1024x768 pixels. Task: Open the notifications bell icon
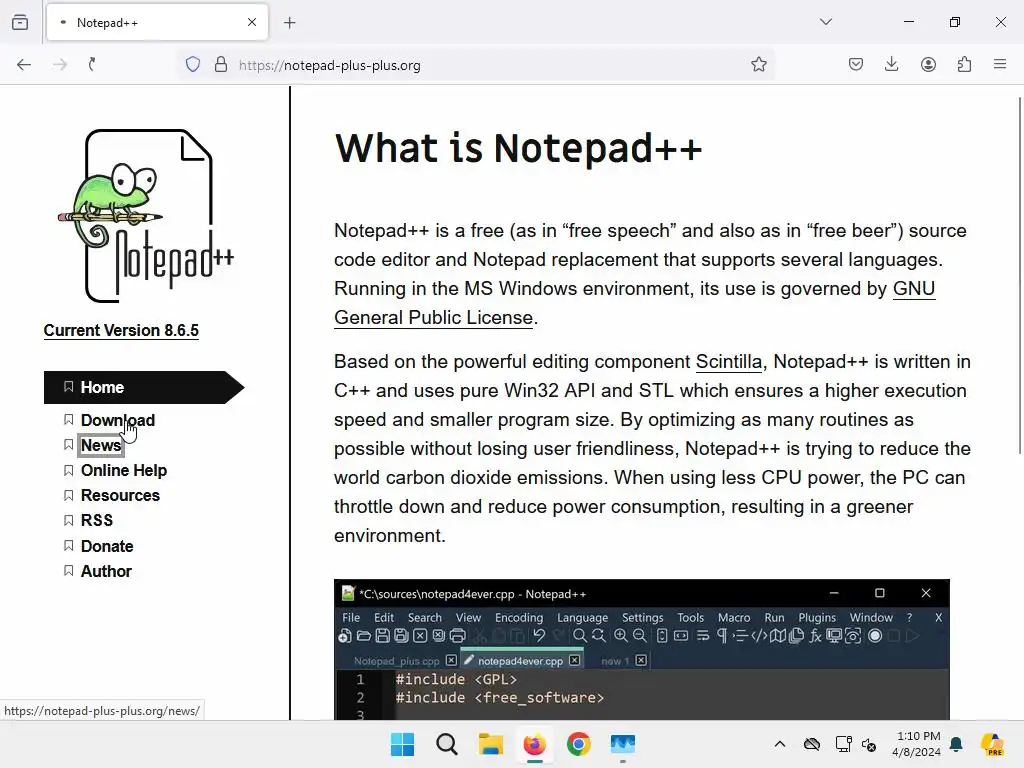(x=957, y=744)
